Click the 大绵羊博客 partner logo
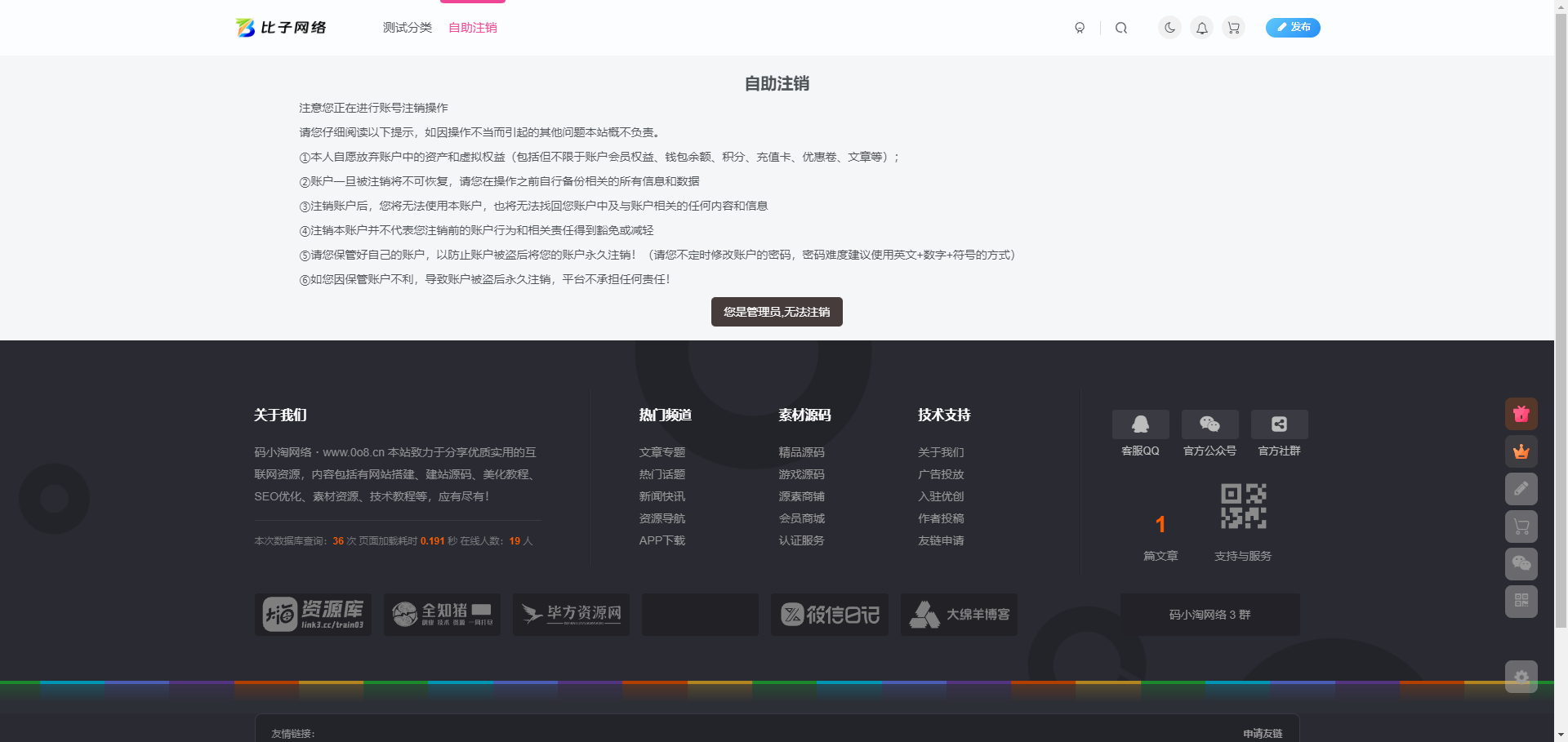Screen dimensions: 1568x742 point(959,614)
